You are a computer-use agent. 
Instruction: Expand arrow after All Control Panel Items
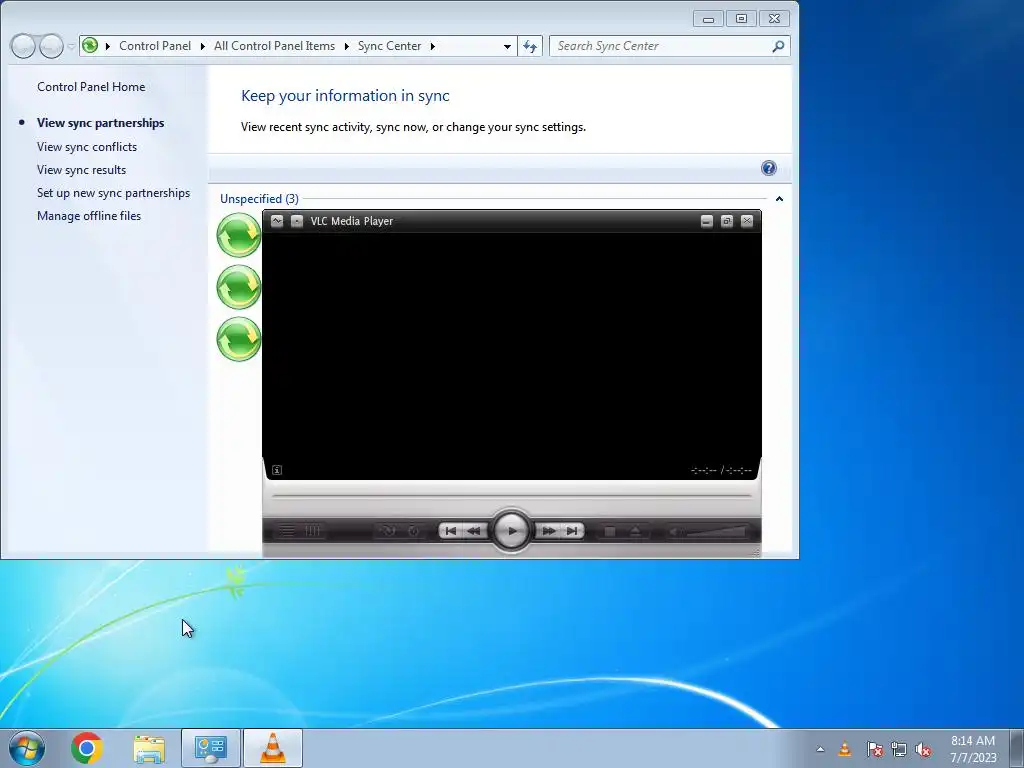click(346, 46)
